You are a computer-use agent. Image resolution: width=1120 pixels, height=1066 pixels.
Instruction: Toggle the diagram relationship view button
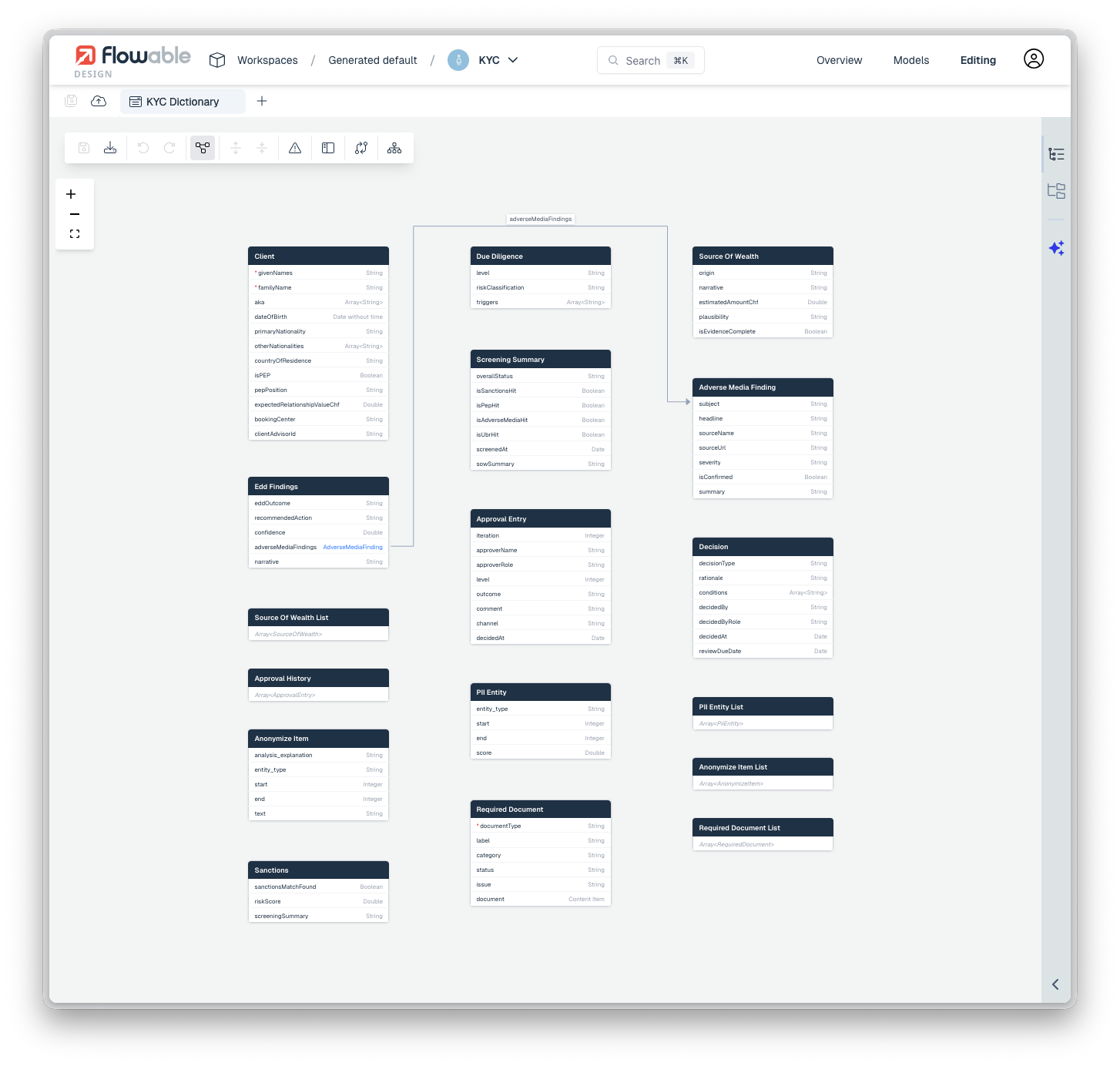(x=203, y=148)
